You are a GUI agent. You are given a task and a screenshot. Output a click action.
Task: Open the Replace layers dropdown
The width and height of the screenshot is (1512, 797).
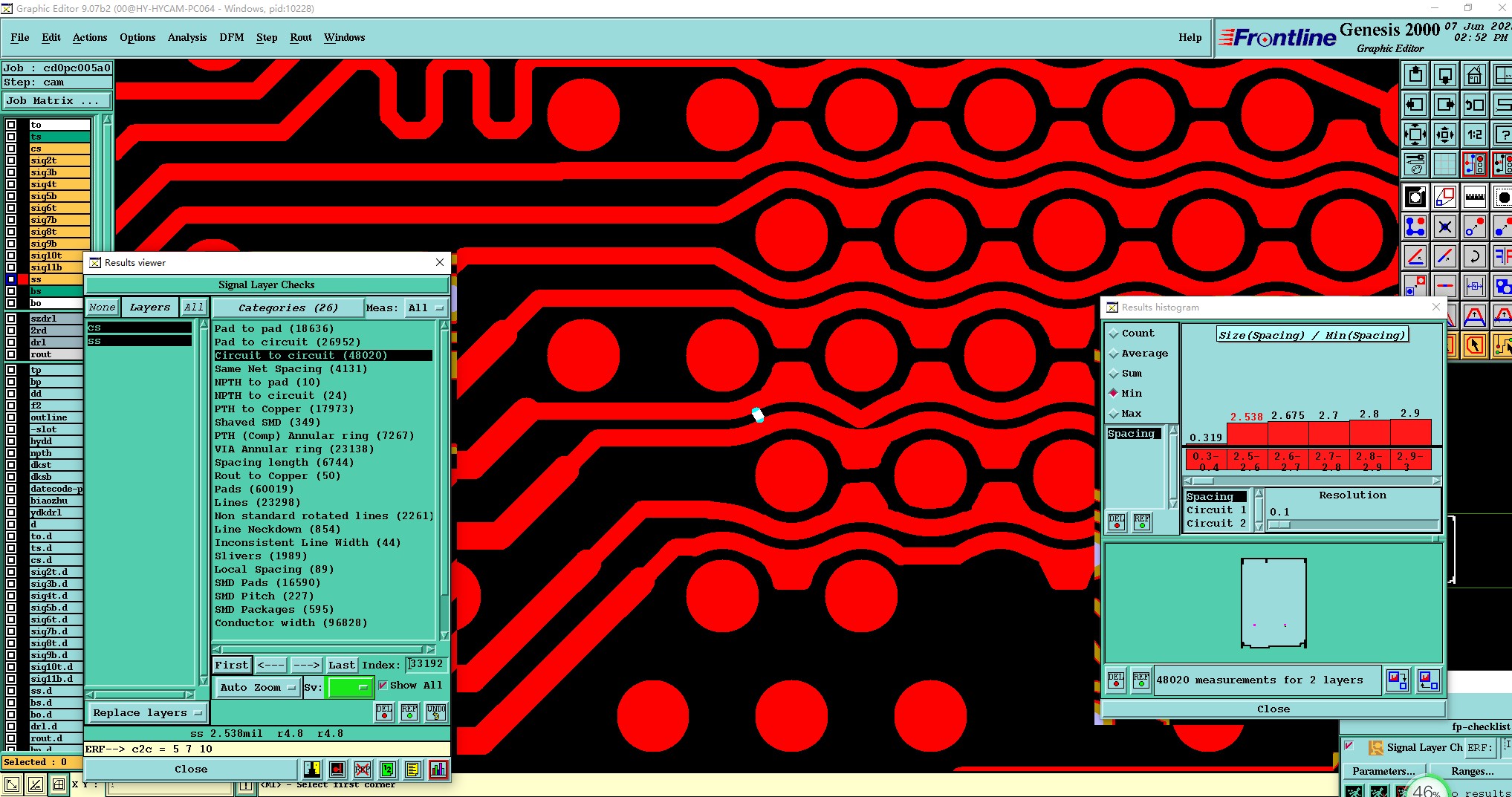tap(147, 712)
